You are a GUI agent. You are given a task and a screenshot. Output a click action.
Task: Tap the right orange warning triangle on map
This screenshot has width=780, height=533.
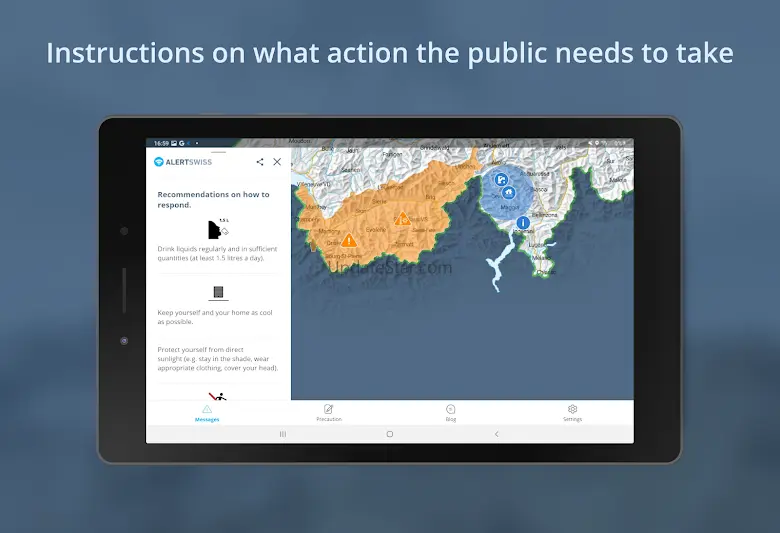coord(402,218)
